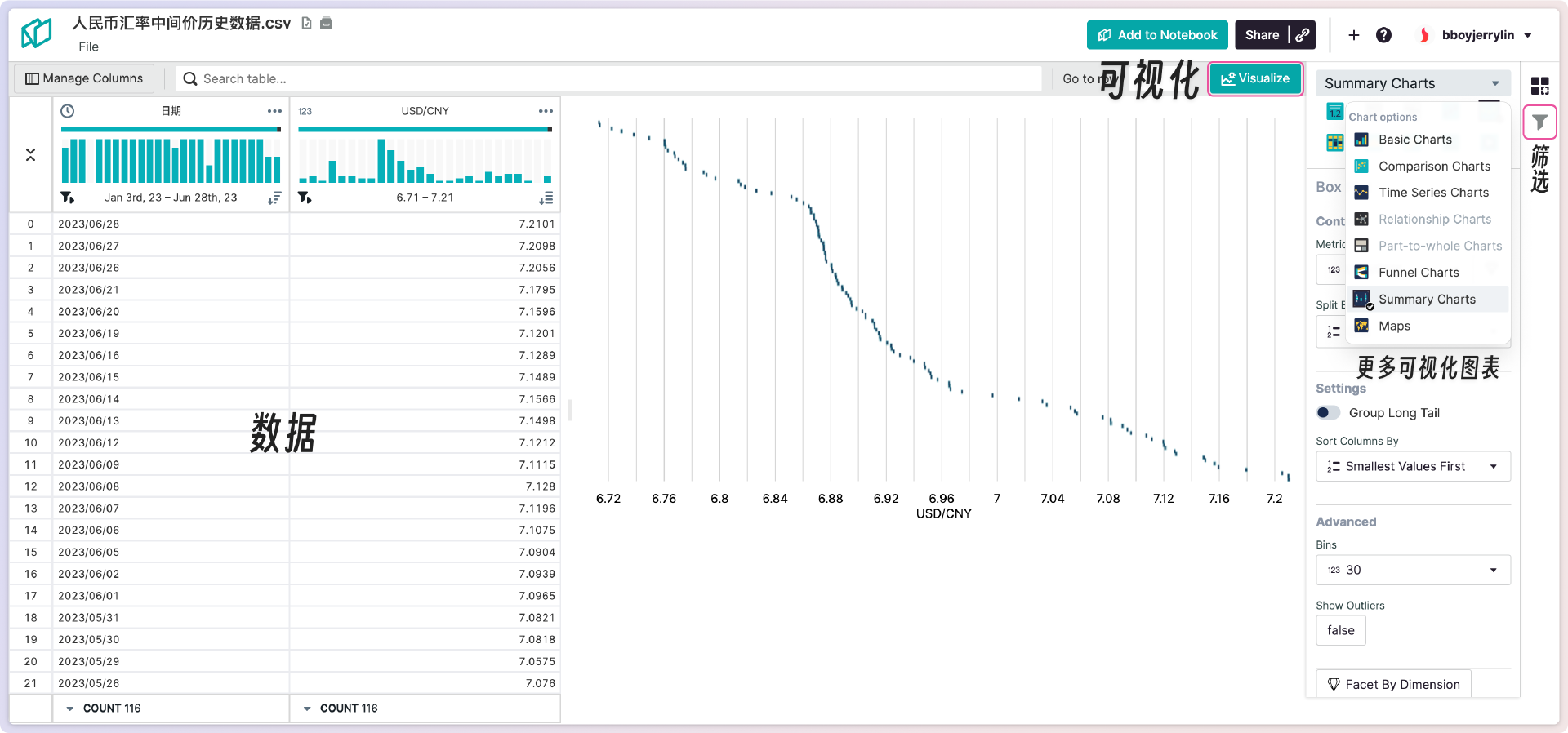
Task: Open the Split By list dropdown field
Action: (x=1331, y=331)
